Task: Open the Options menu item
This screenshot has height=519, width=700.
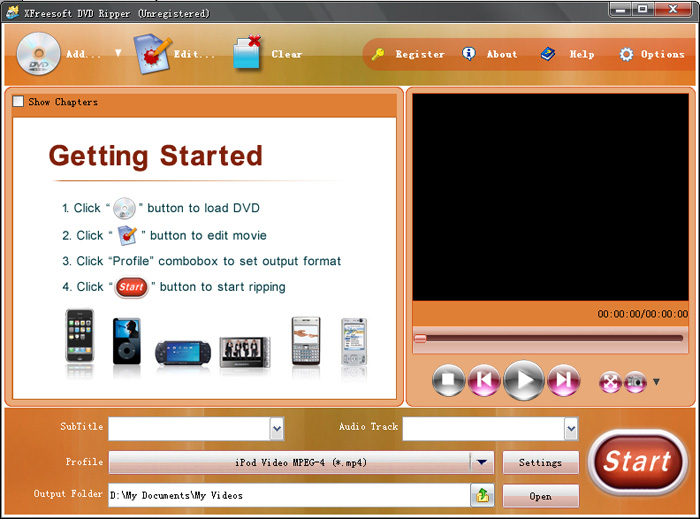Action: (x=662, y=54)
